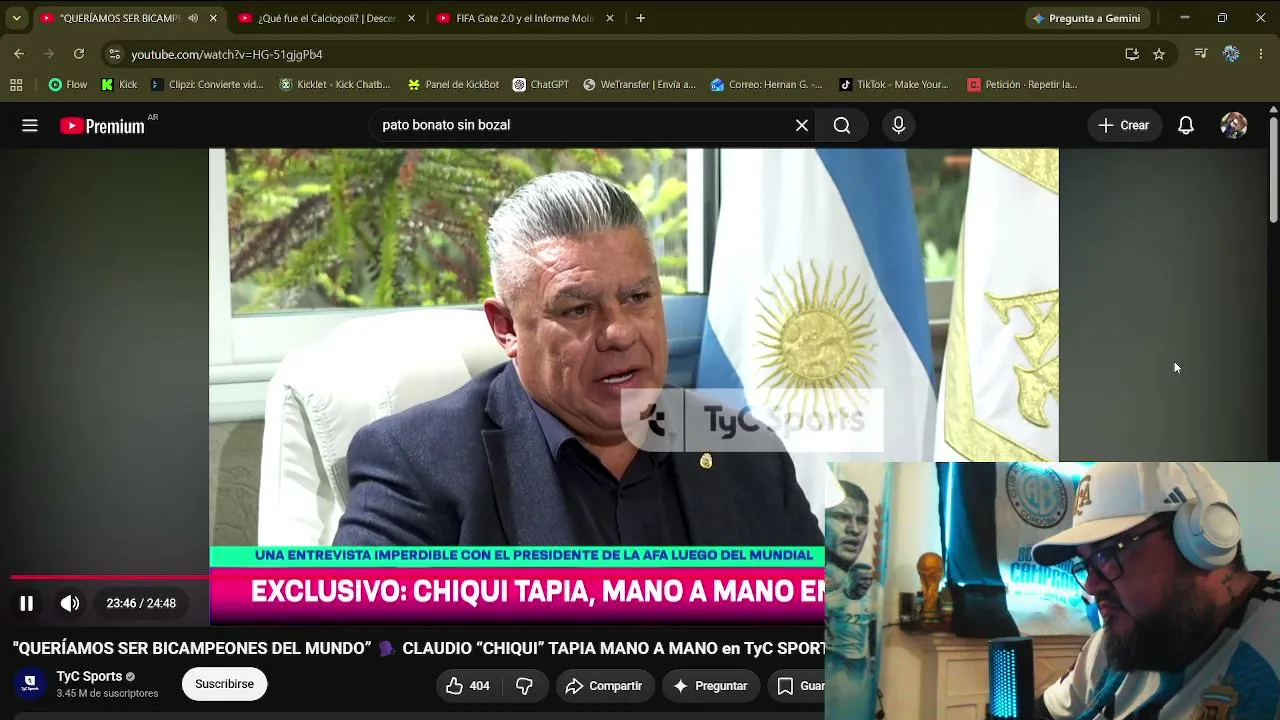Clear the YouTube search query
Viewport: 1280px width, 720px height.
[x=802, y=125]
